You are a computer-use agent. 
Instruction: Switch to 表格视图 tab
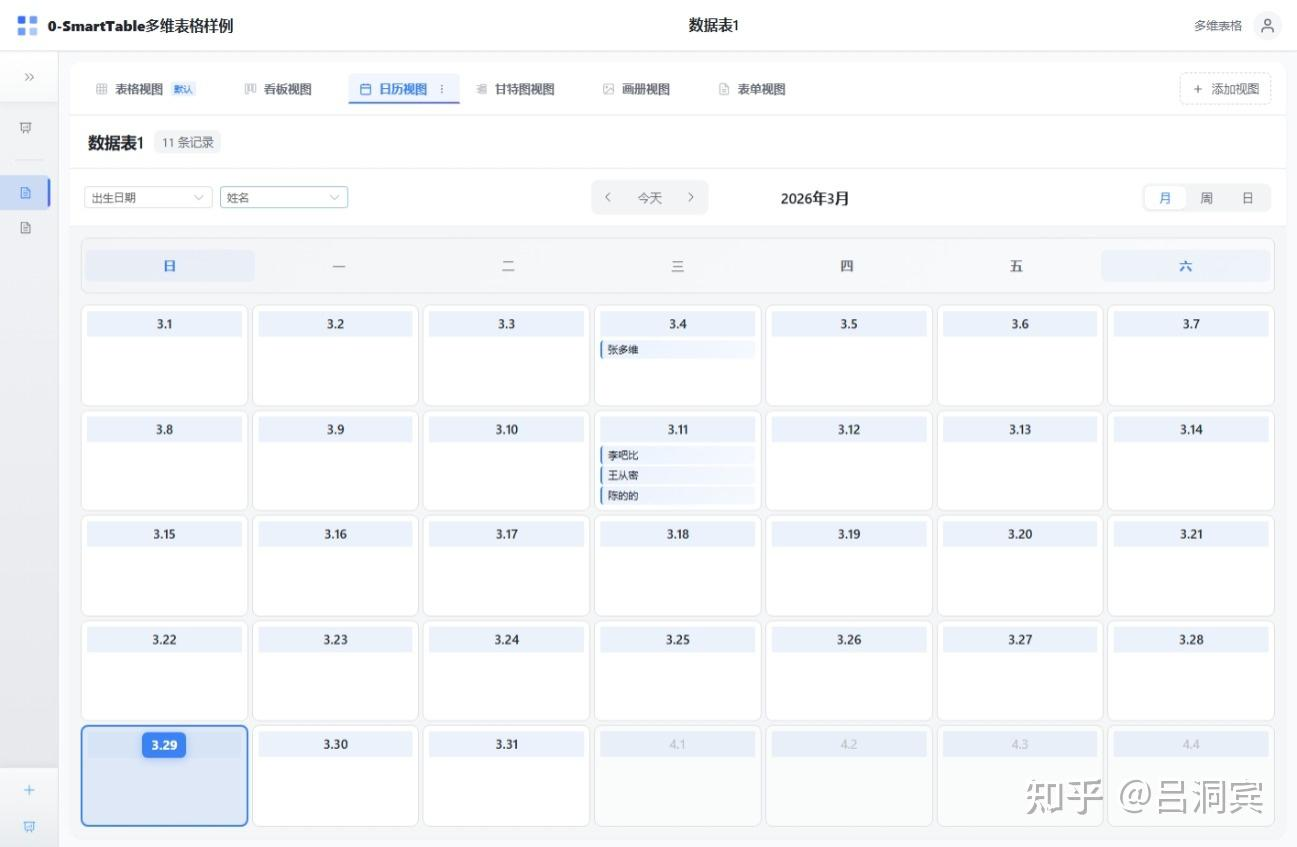145,89
